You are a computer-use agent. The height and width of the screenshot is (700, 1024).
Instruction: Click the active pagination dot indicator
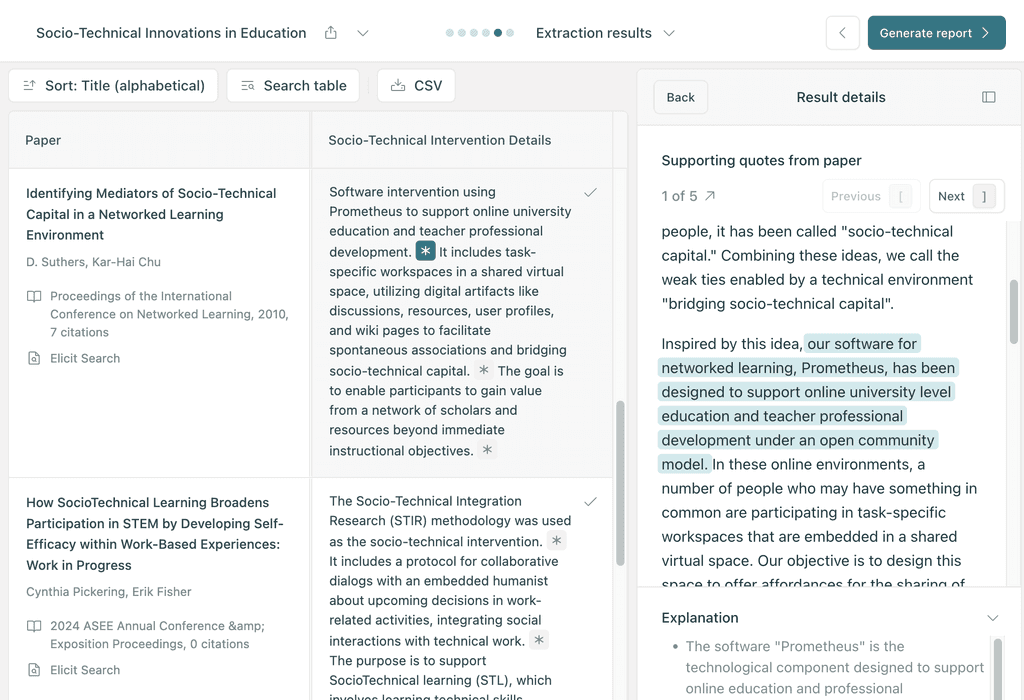498,33
